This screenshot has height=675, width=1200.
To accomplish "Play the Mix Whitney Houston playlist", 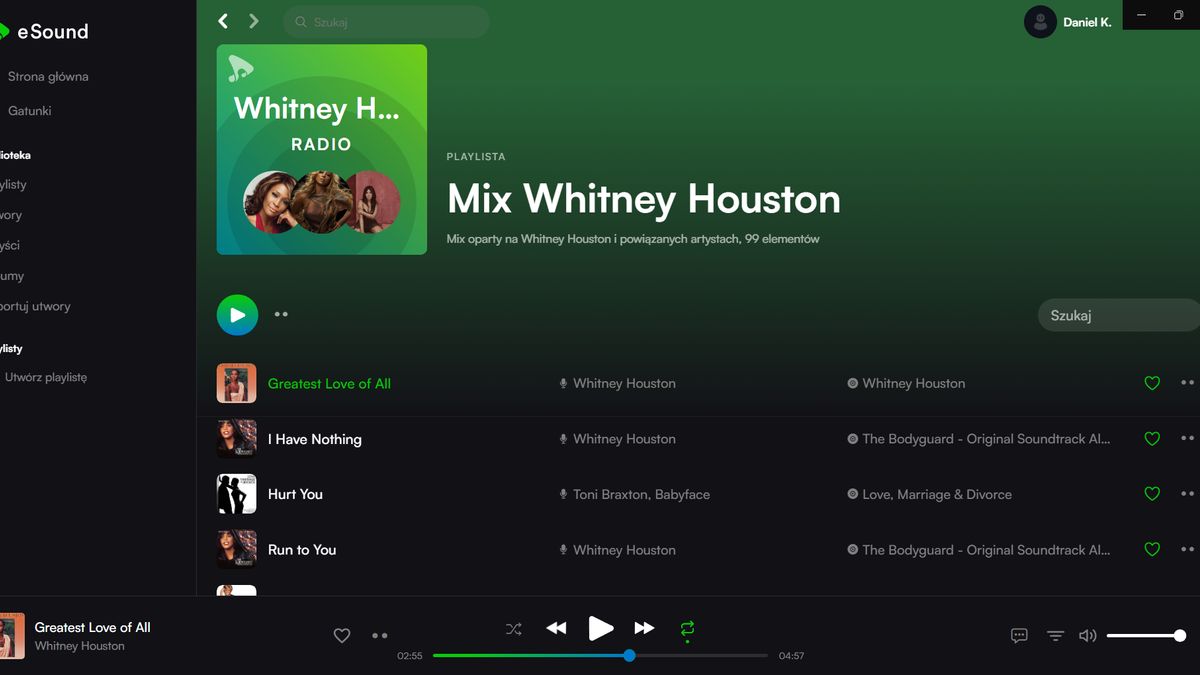I will [237, 315].
